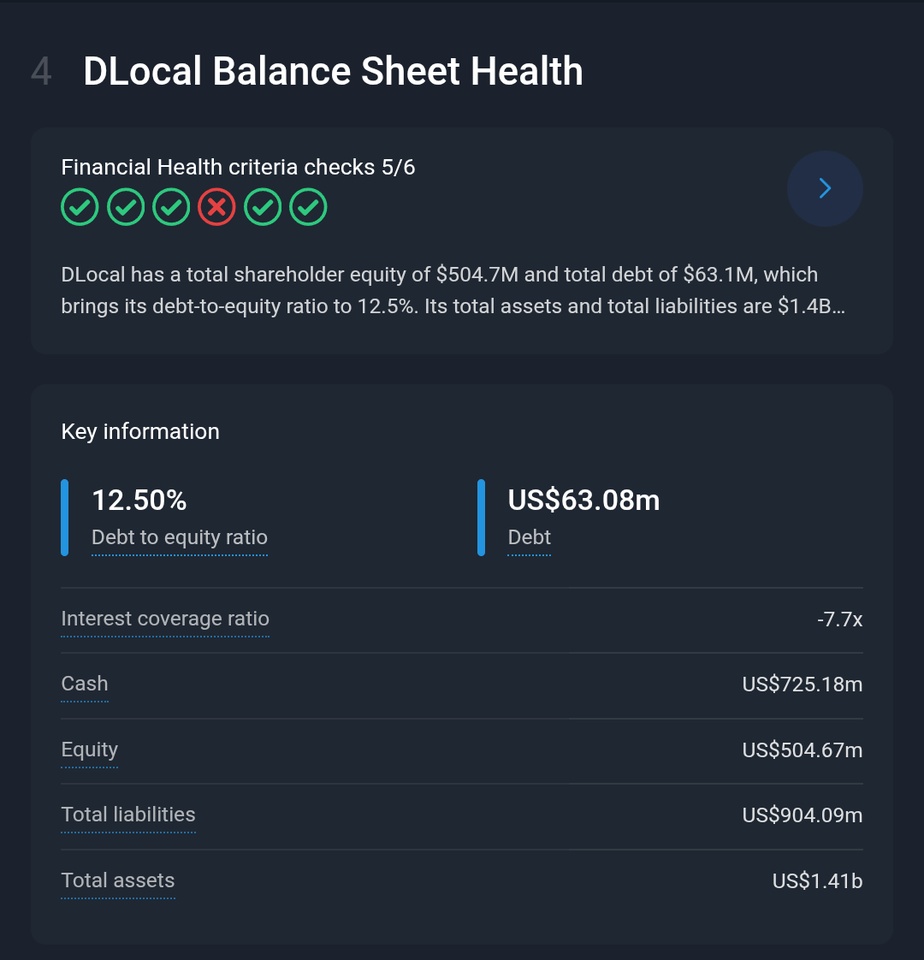Click the second green check icon
Screen dimensions: 924x960
[126, 208]
